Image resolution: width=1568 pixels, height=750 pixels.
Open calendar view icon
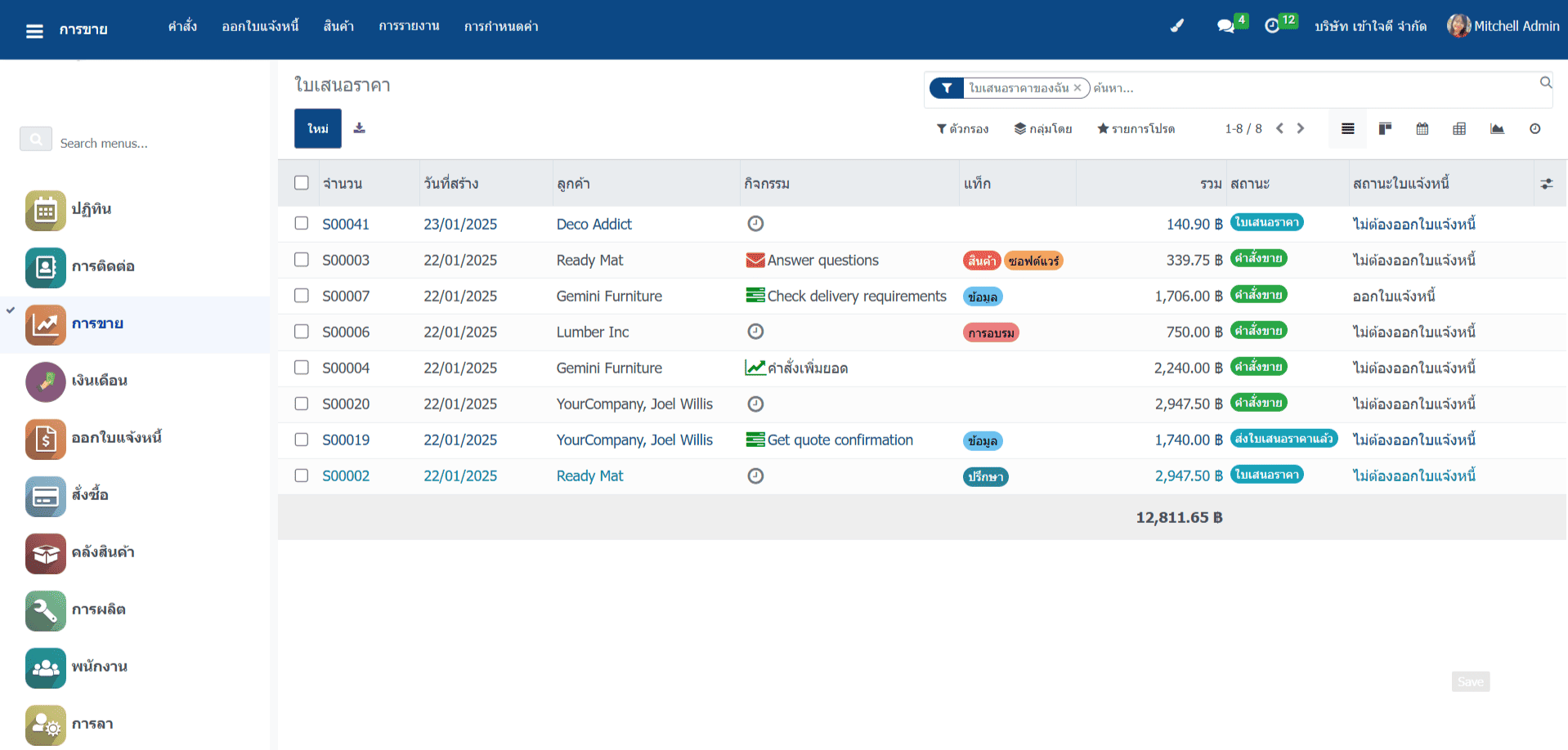point(1422,129)
